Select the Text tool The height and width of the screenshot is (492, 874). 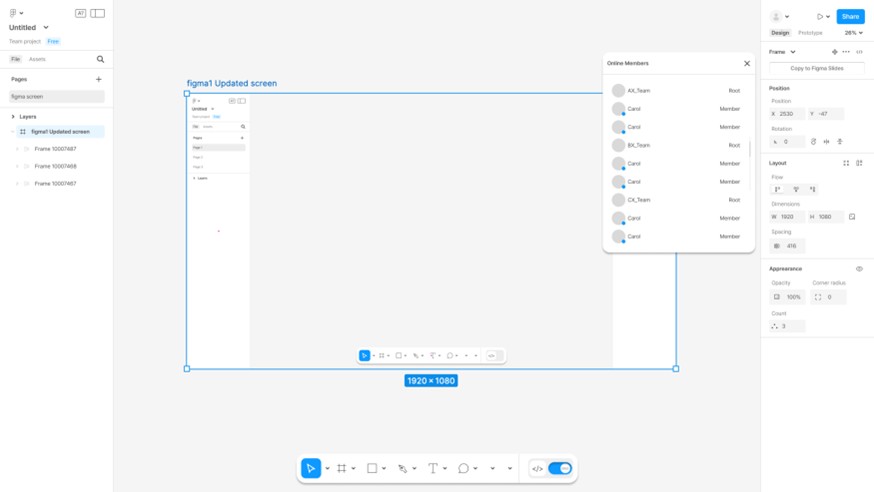pyautogui.click(x=433, y=469)
